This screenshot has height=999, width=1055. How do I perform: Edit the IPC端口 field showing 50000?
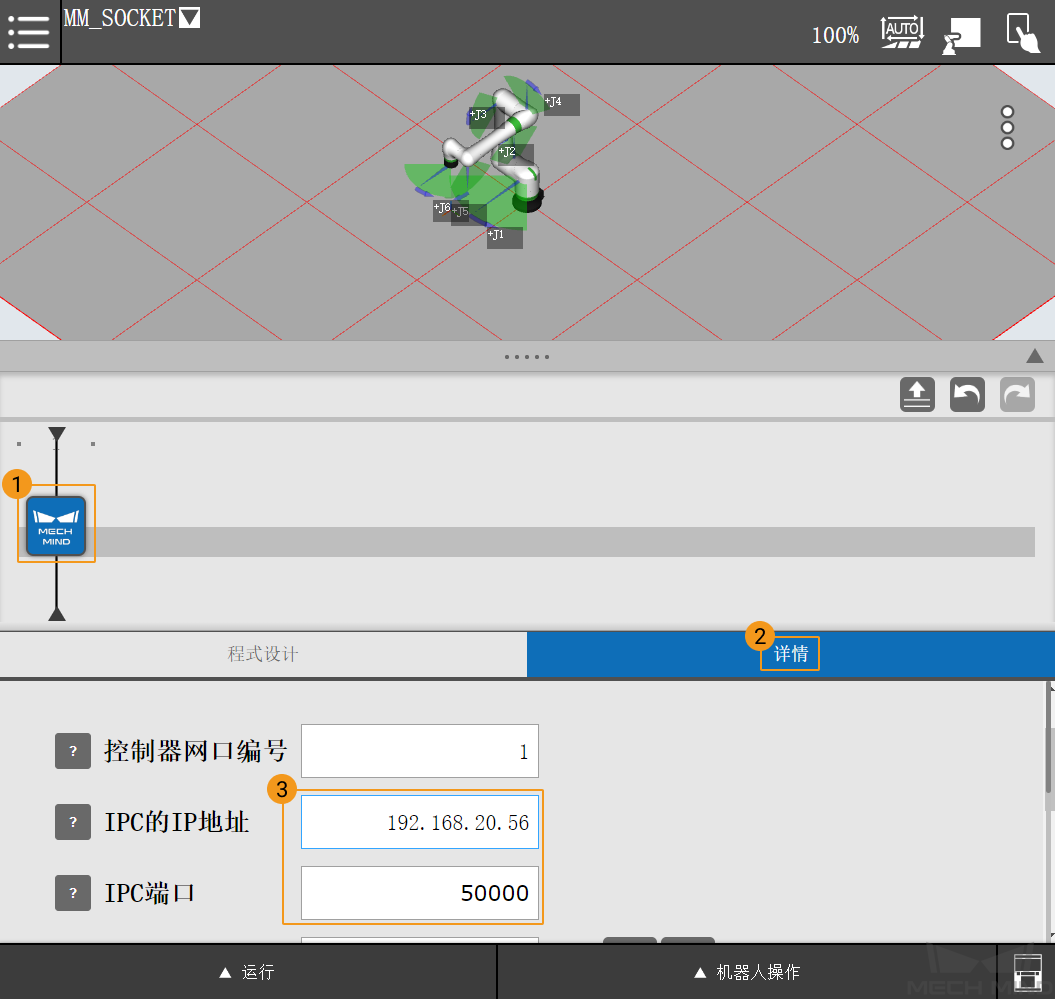tap(420, 893)
